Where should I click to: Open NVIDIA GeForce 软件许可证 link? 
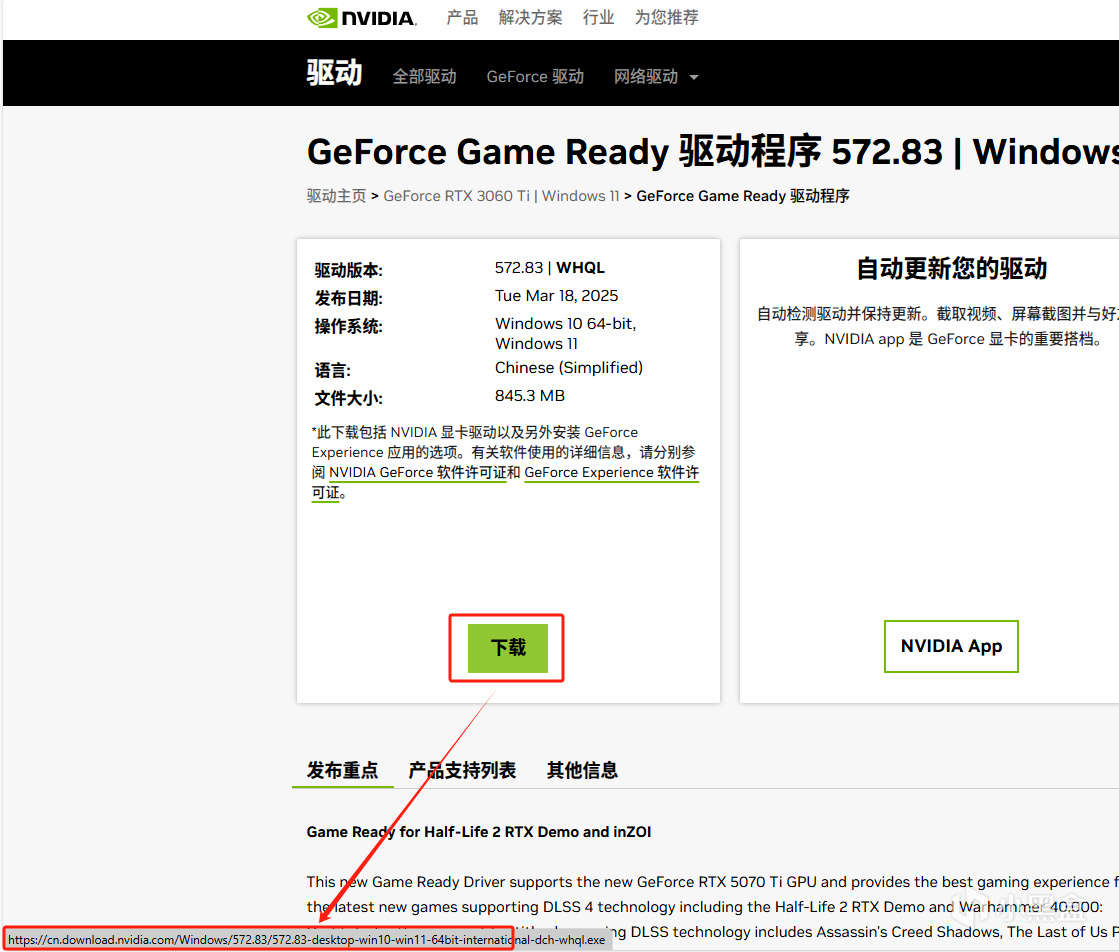coord(417,472)
